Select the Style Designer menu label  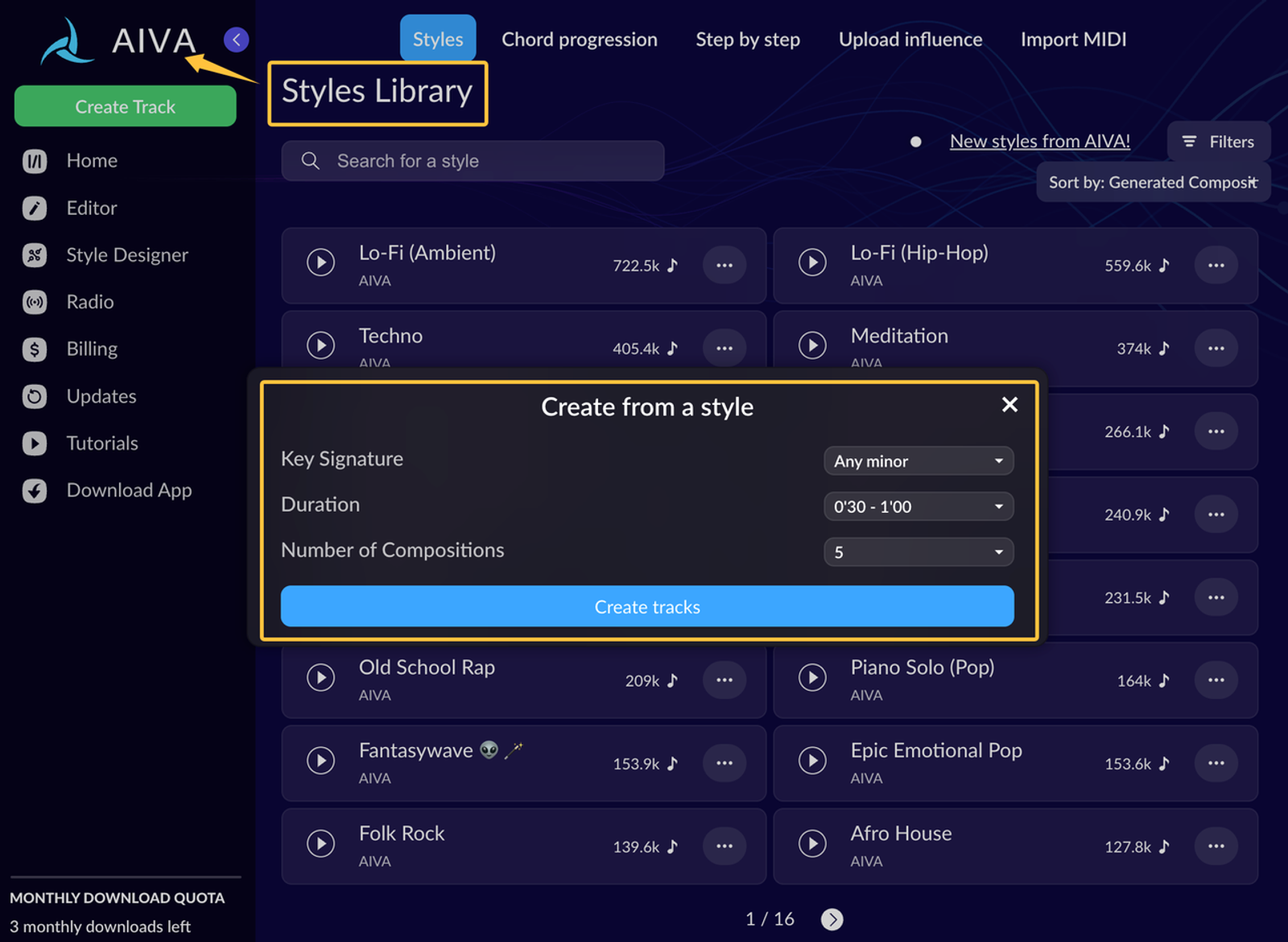coord(127,255)
